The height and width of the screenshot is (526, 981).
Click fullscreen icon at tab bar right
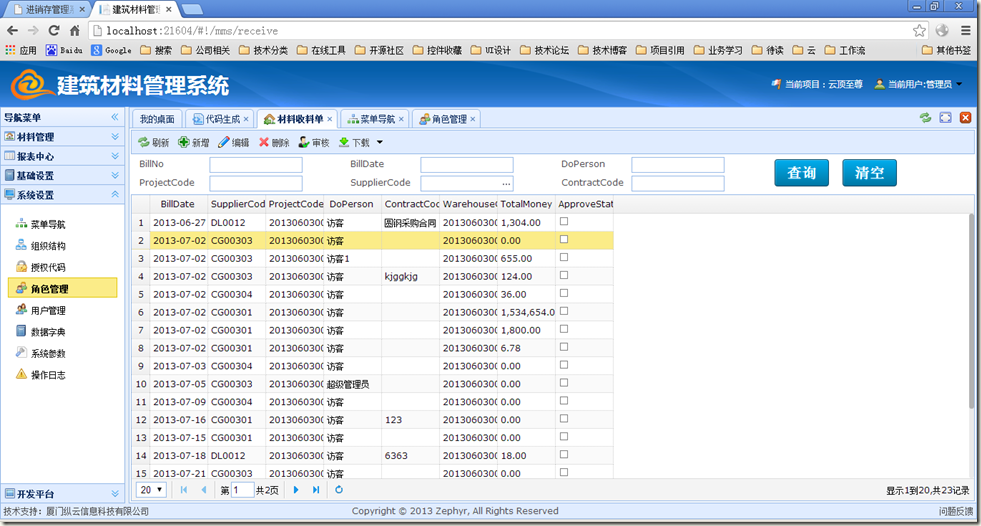point(945,118)
